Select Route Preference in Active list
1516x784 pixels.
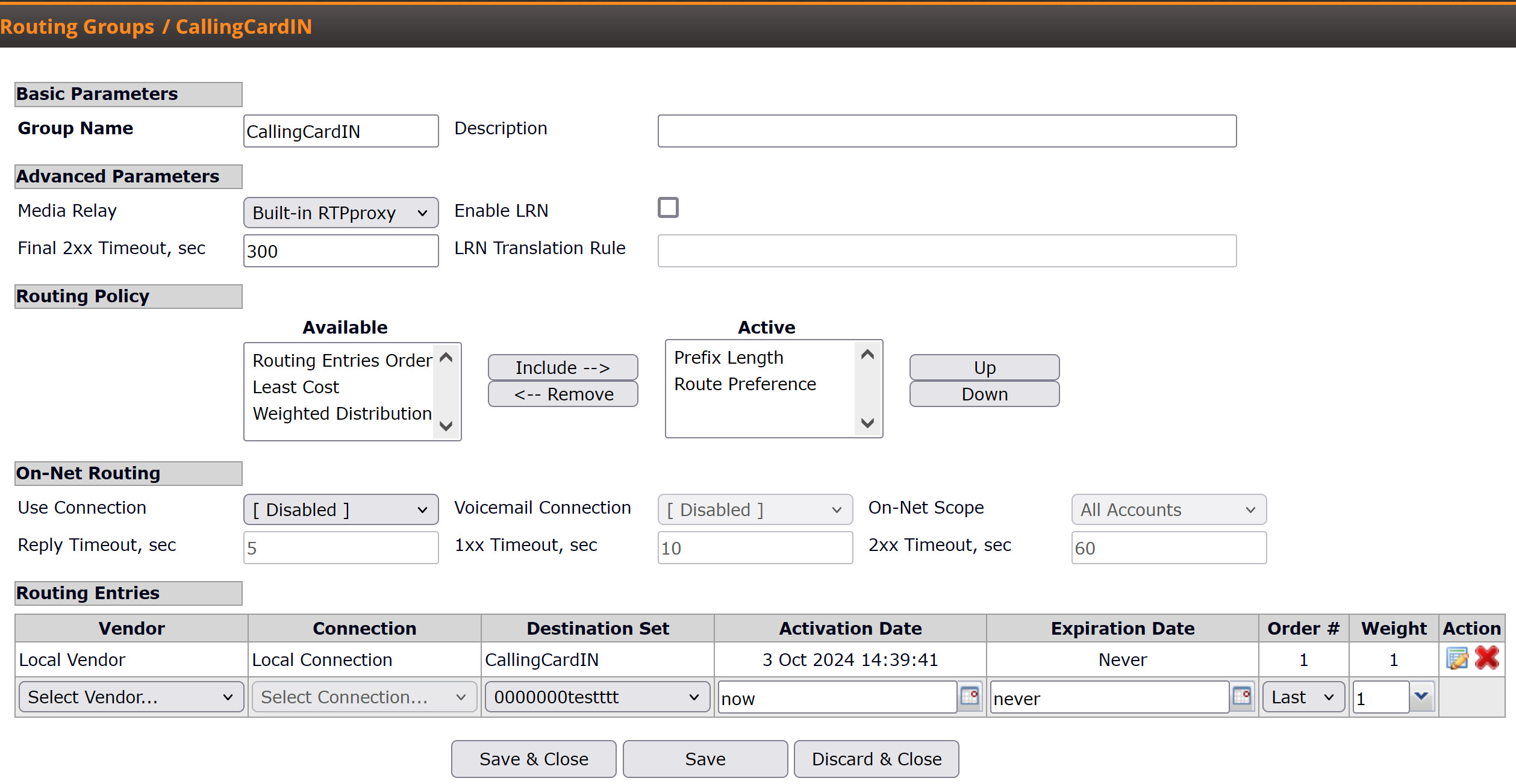(x=744, y=384)
